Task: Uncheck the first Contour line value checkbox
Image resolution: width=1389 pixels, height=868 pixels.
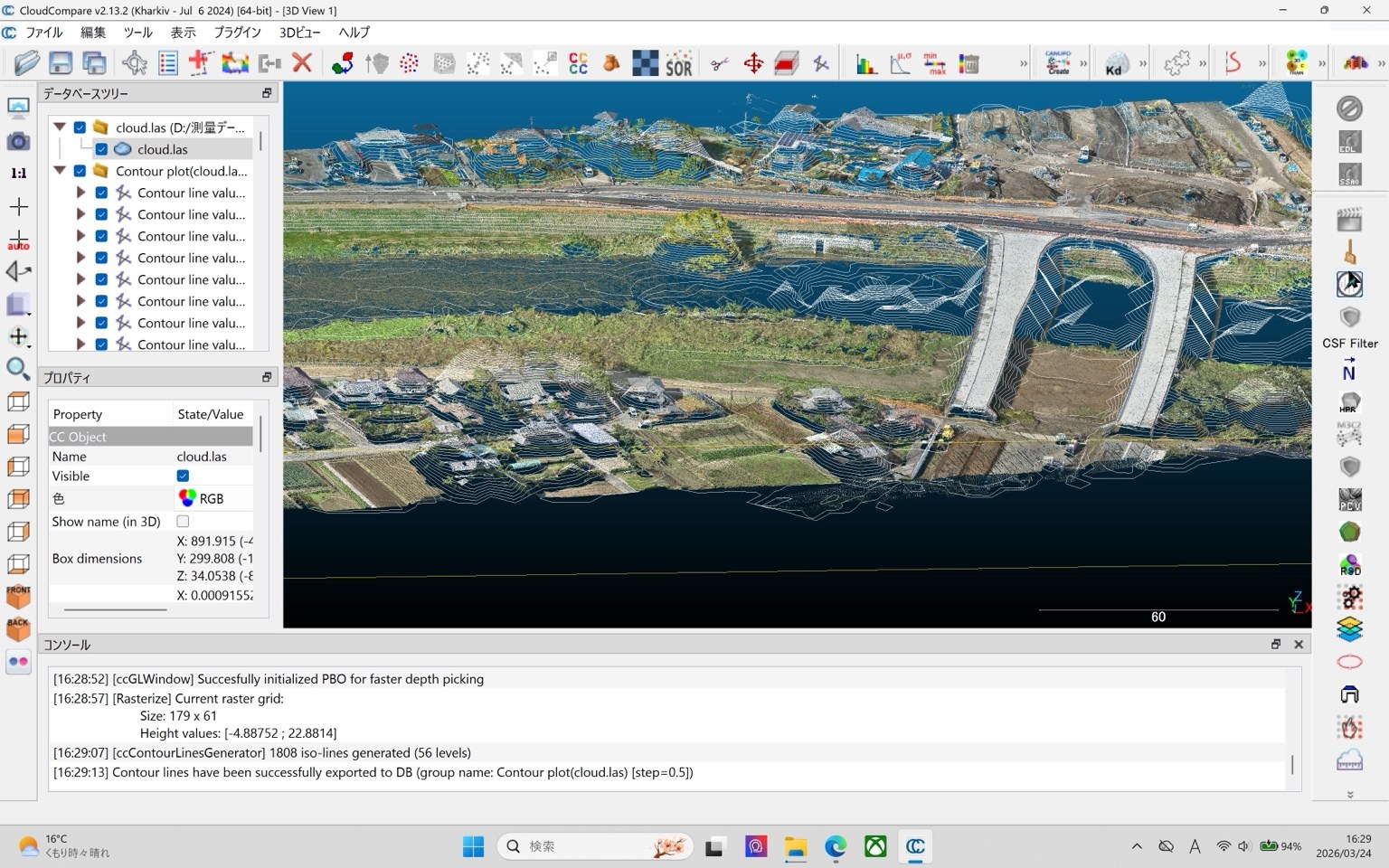Action: [101, 193]
